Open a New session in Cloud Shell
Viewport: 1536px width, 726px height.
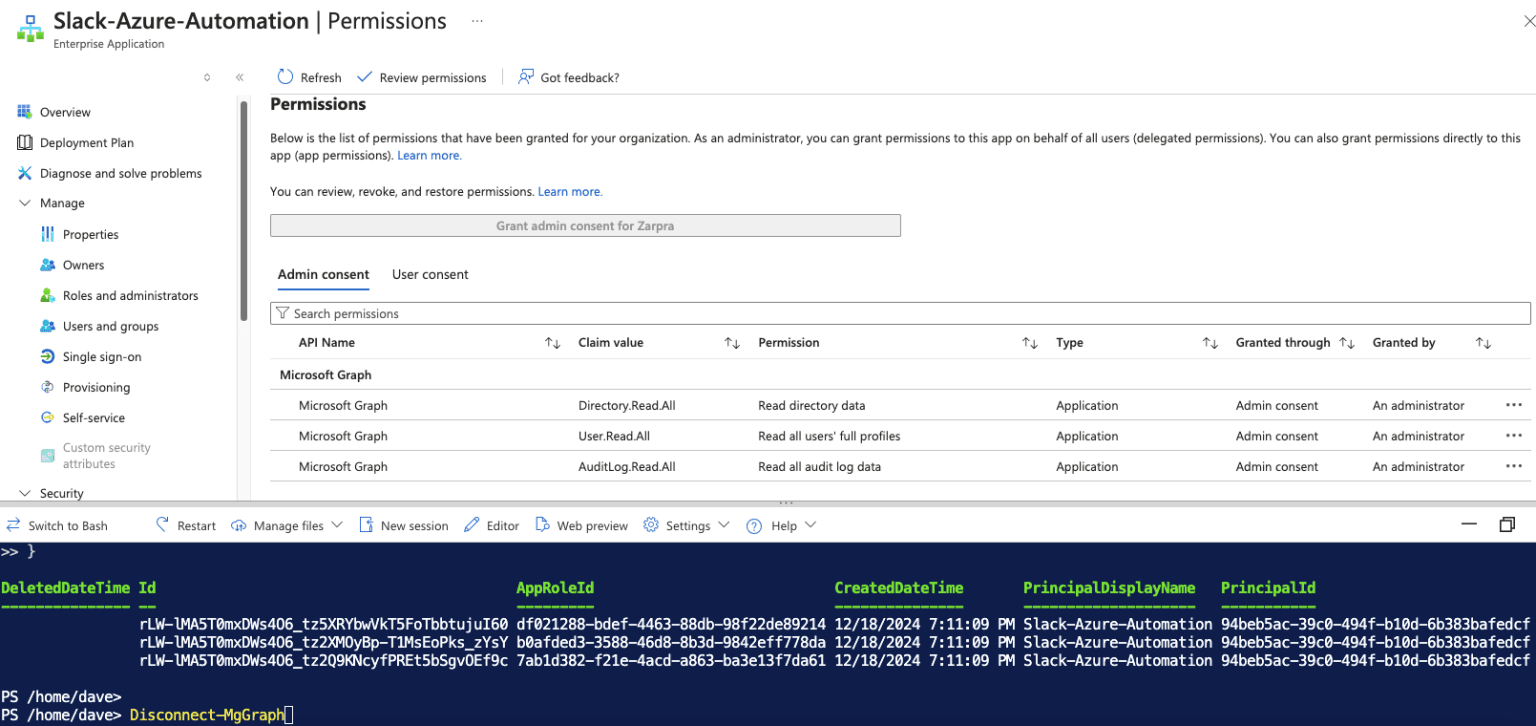[404, 524]
